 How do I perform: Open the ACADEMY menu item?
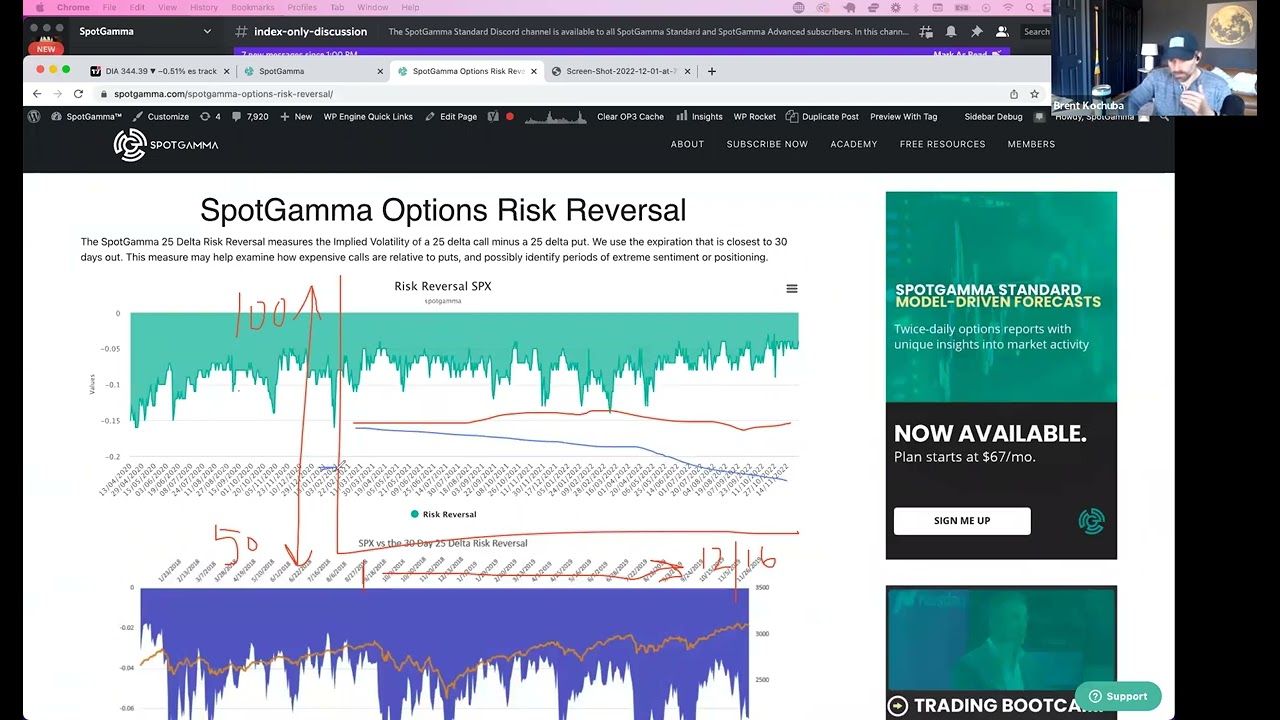853,144
